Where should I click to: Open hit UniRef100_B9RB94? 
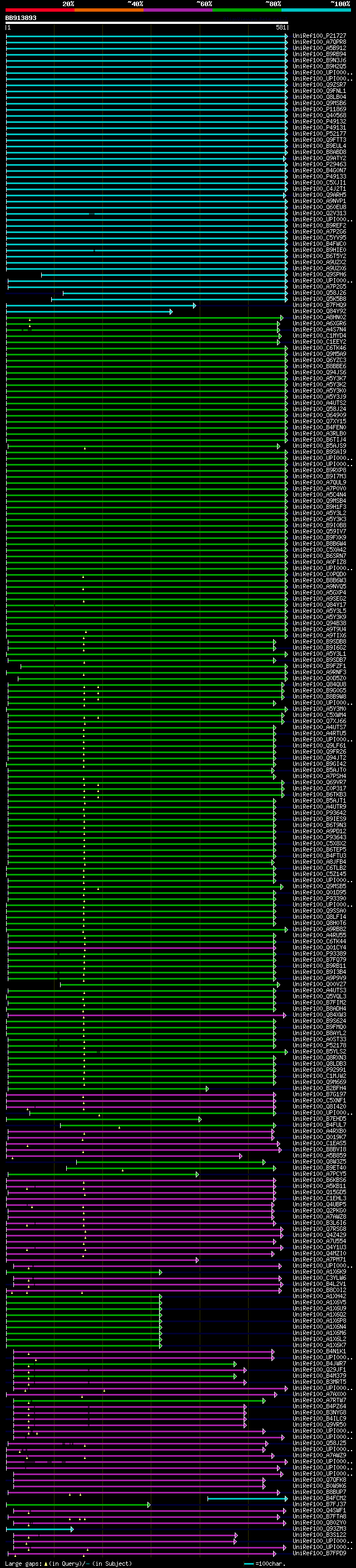[319, 54]
